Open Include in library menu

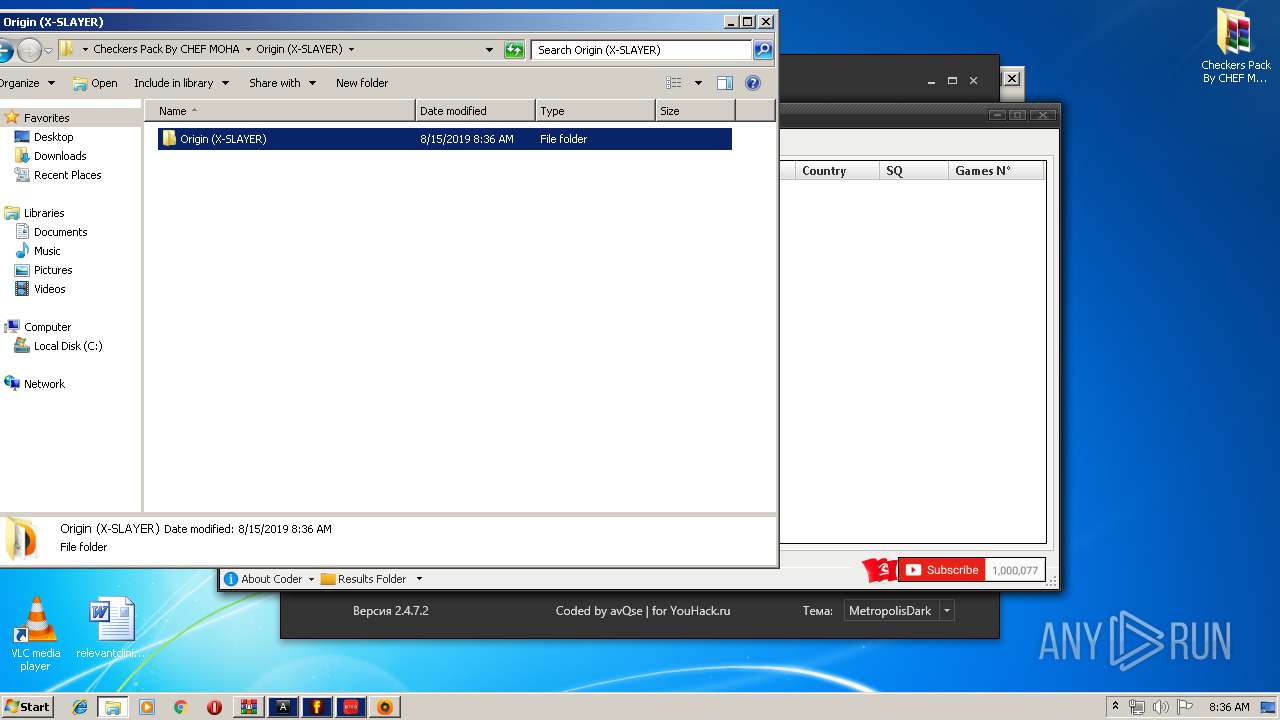181,83
